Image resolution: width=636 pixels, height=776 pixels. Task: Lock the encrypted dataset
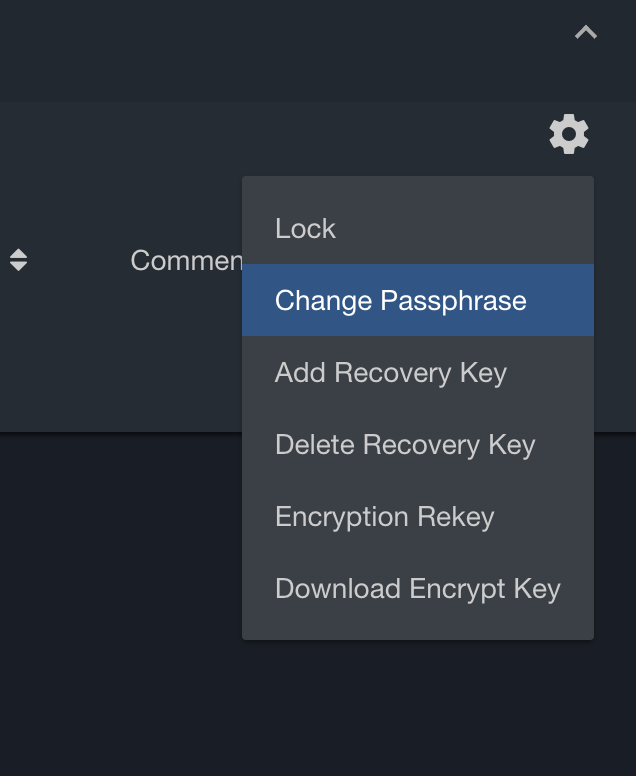pyautogui.click(x=418, y=228)
